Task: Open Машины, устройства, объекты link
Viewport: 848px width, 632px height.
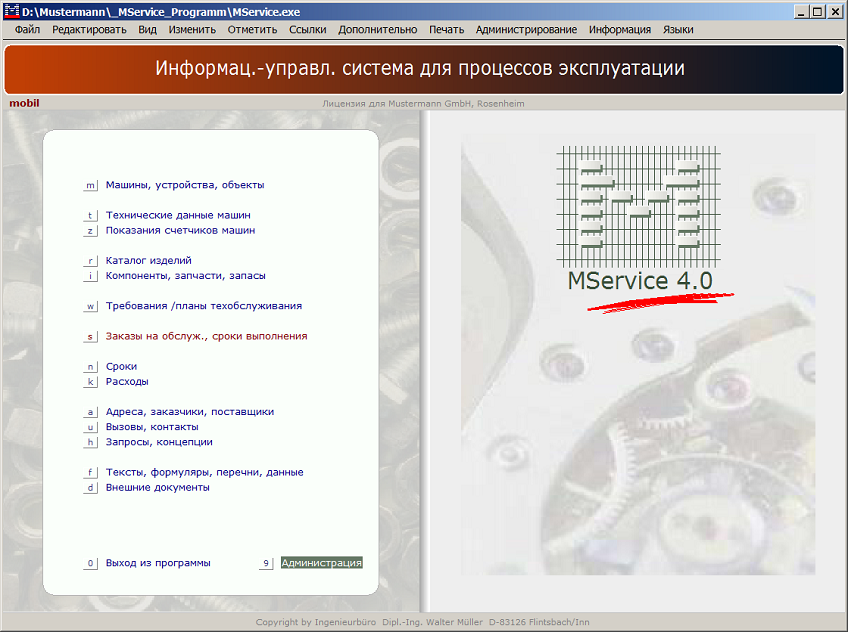Action: click(185, 185)
